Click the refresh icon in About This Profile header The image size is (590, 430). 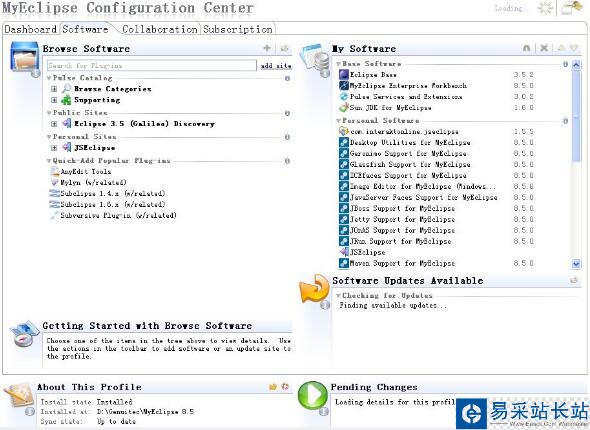click(x=285, y=386)
